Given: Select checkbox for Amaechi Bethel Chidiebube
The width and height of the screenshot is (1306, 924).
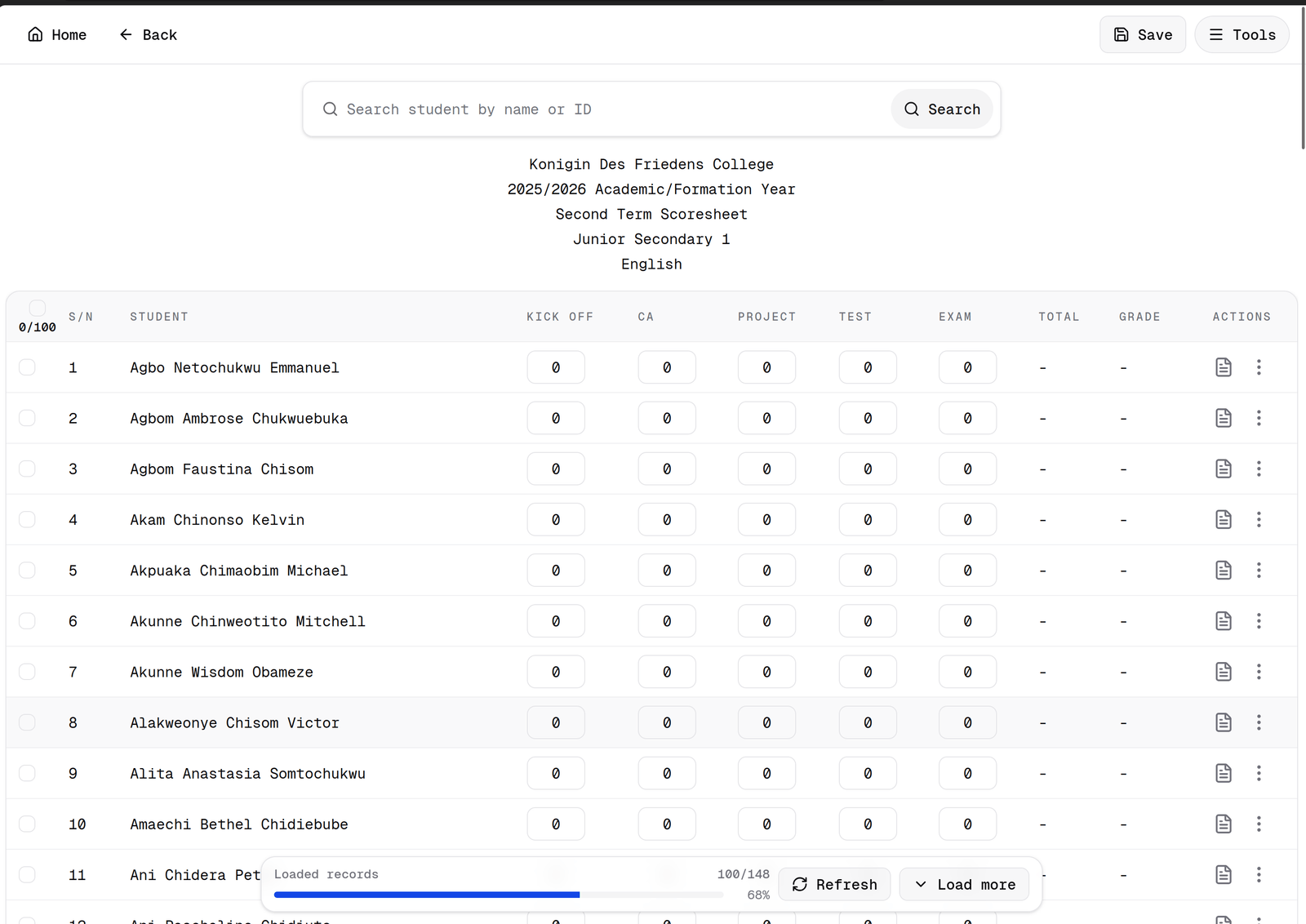Looking at the screenshot, I should point(27,824).
